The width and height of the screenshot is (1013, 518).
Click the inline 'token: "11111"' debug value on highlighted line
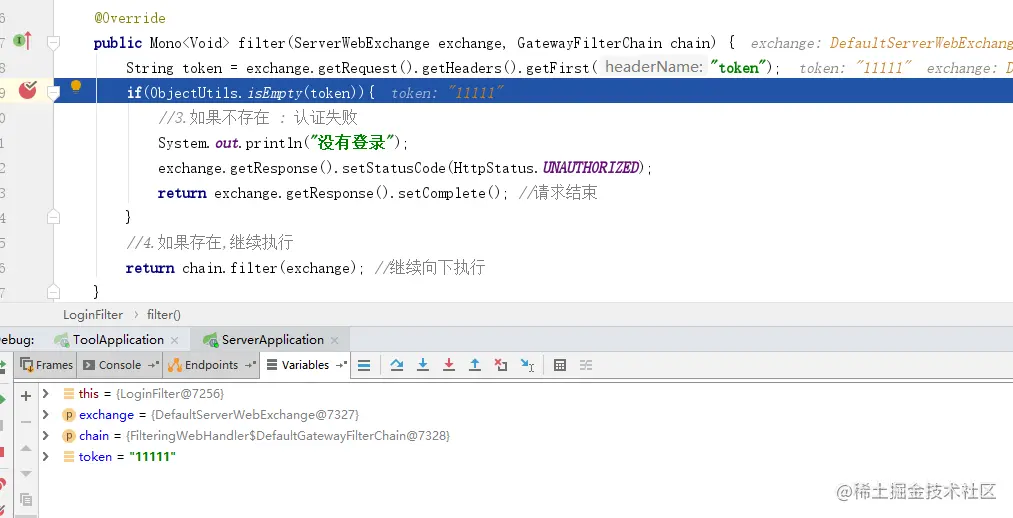[447, 93]
